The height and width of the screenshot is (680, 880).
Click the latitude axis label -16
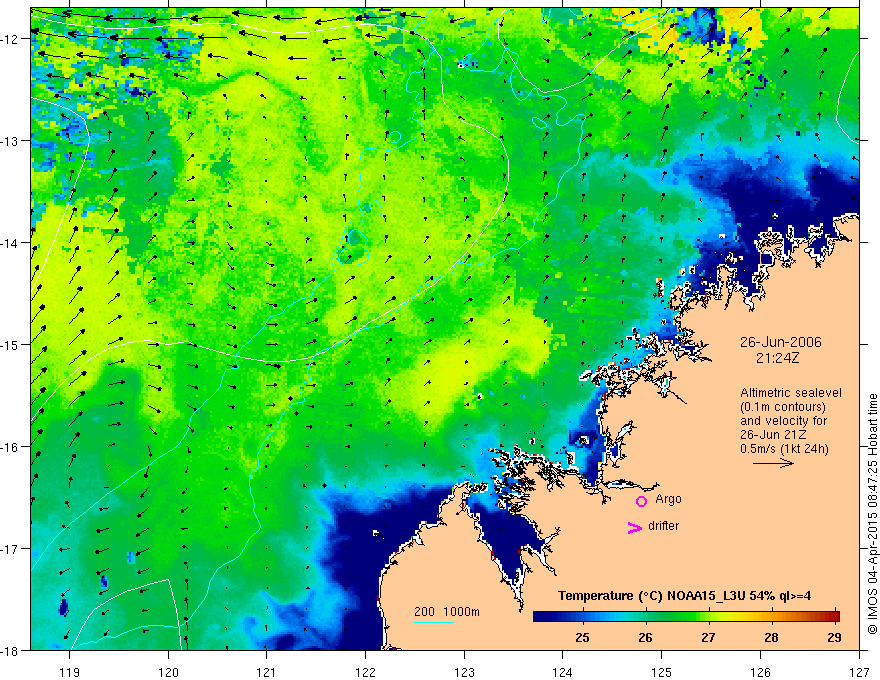[11, 447]
